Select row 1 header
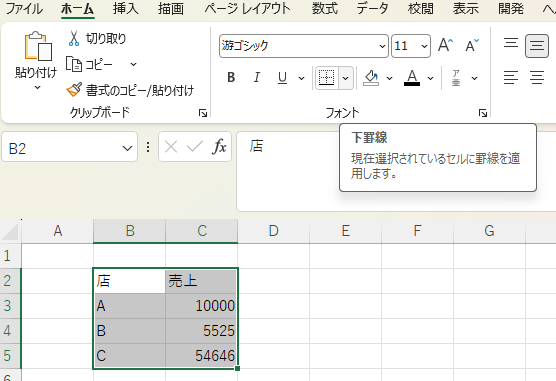556x381 pixels. 10,256
